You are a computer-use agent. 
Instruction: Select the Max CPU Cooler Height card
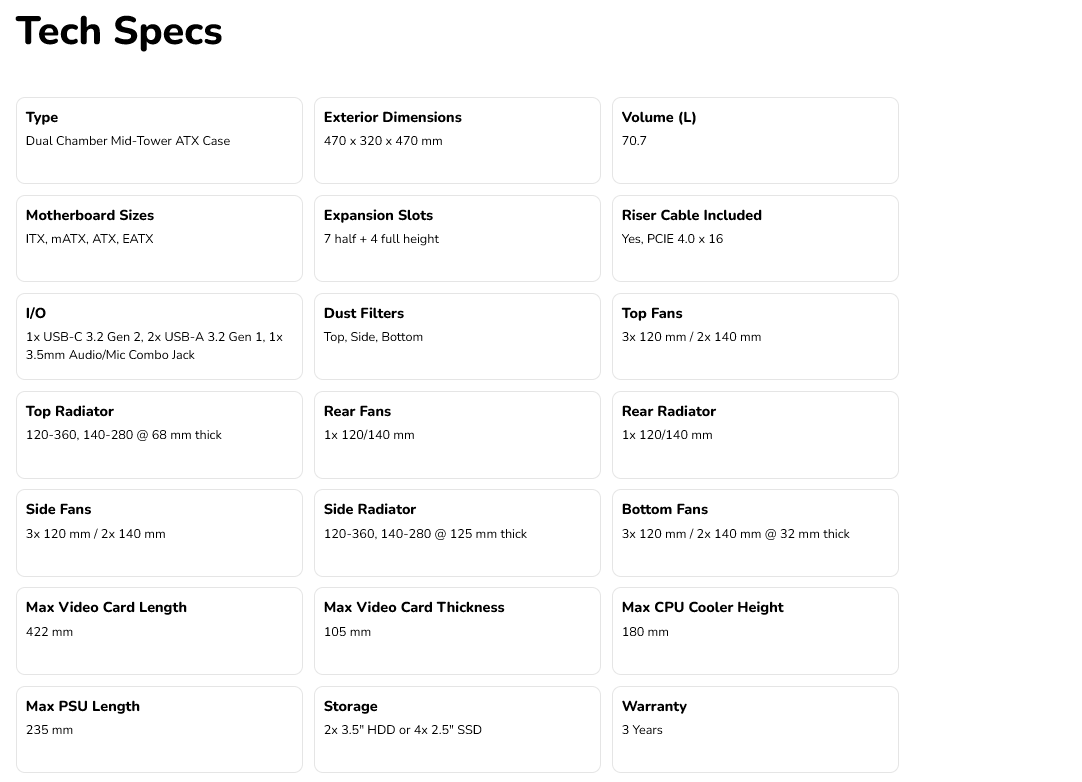[756, 631]
